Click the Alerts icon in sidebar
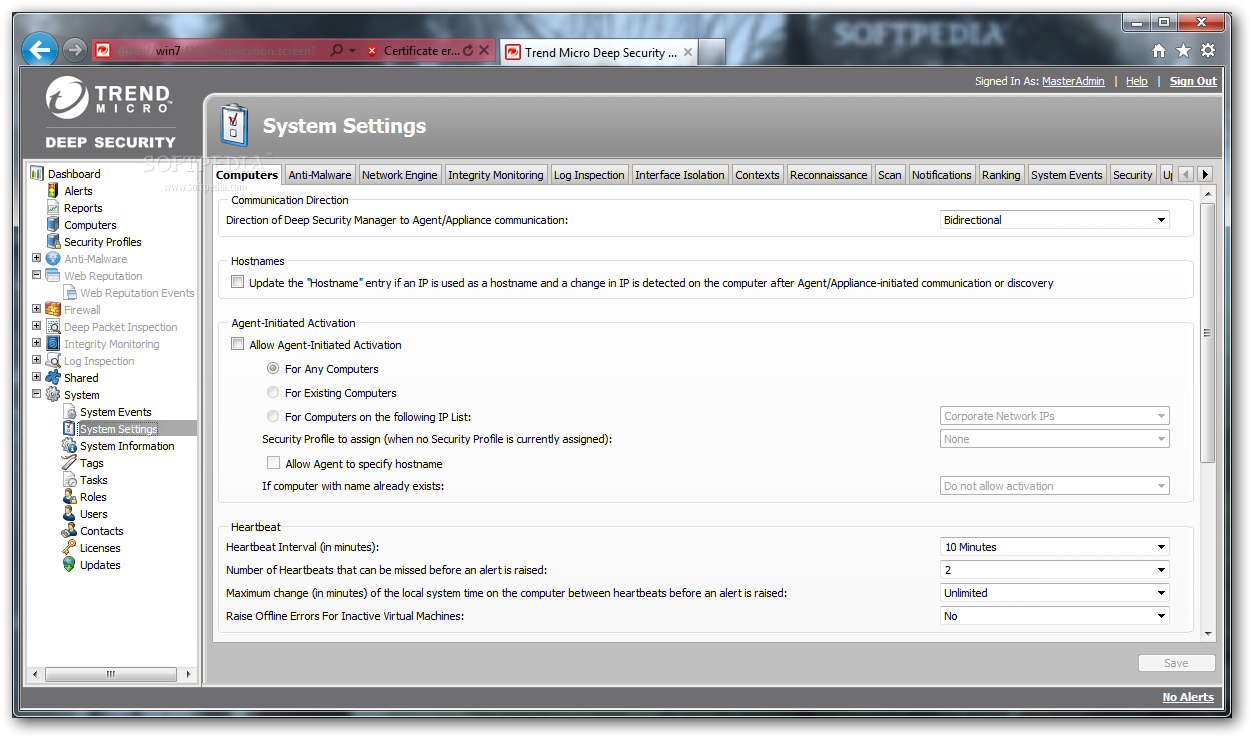Image resolution: width=1252 pixels, height=738 pixels. 53,191
